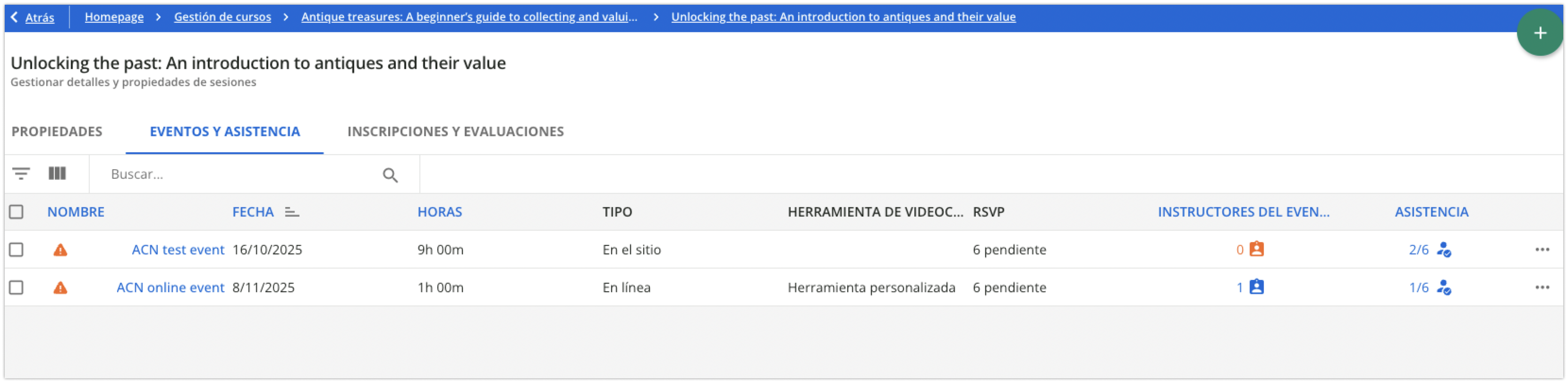Switch to the PROPIEDADES tab
1568x383 pixels.
[57, 131]
